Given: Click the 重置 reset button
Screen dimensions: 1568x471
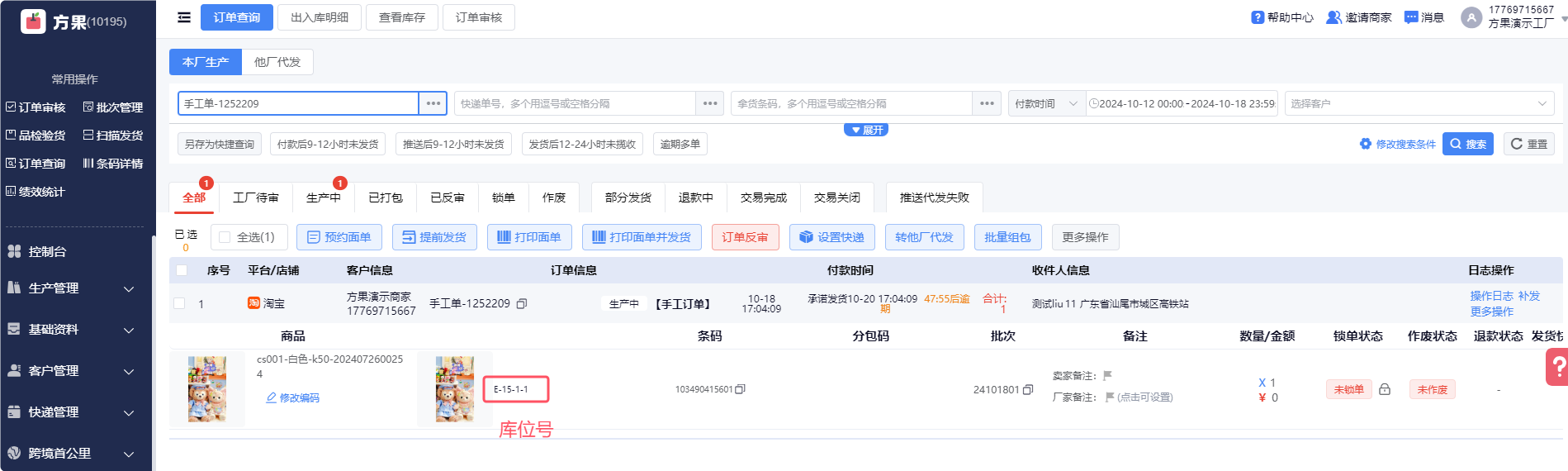Looking at the screenshot, I should click(x=1529, y=144).
